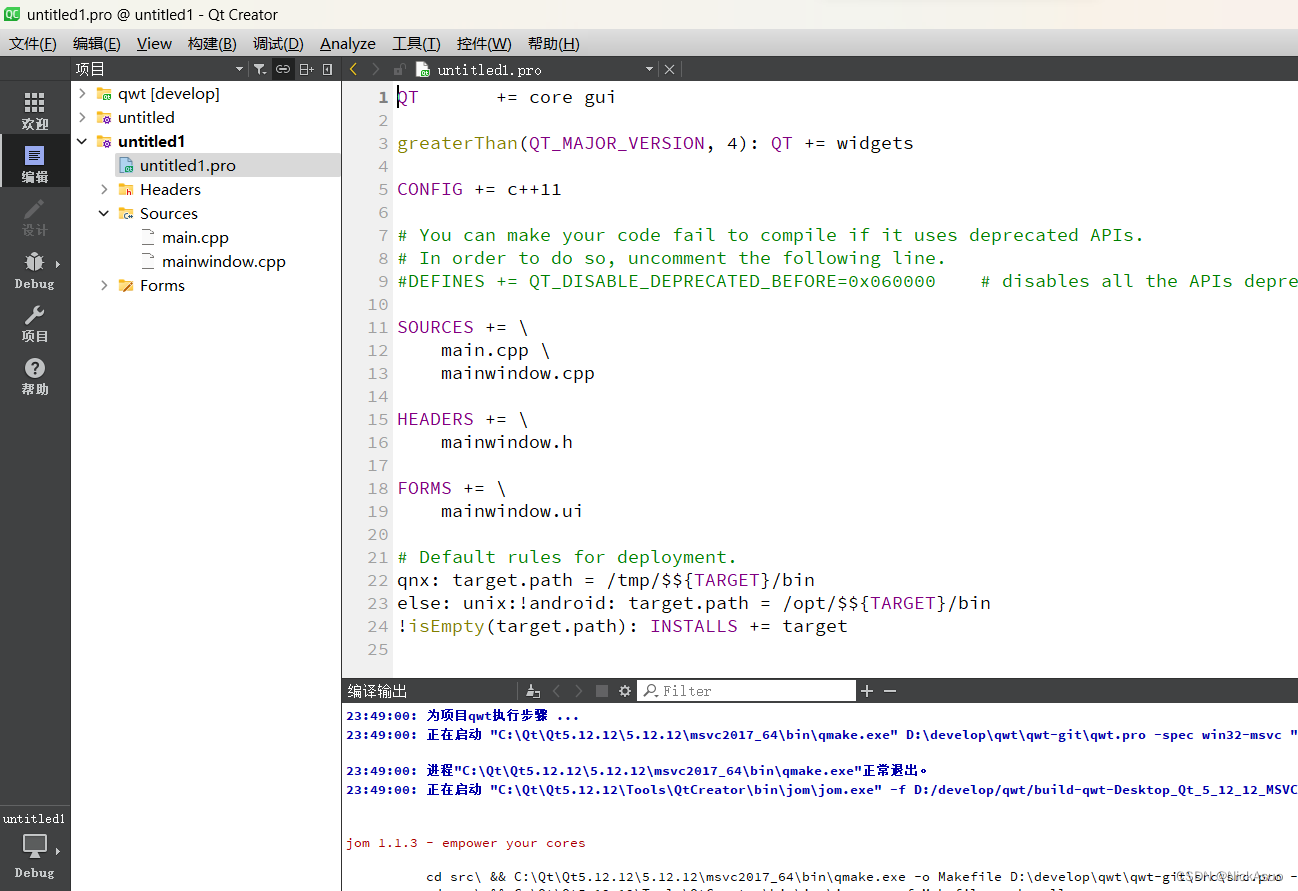The width and height of the screenshot is (1298, 891).
Task: Select the untitled project entry
Action: coord(146,117)
